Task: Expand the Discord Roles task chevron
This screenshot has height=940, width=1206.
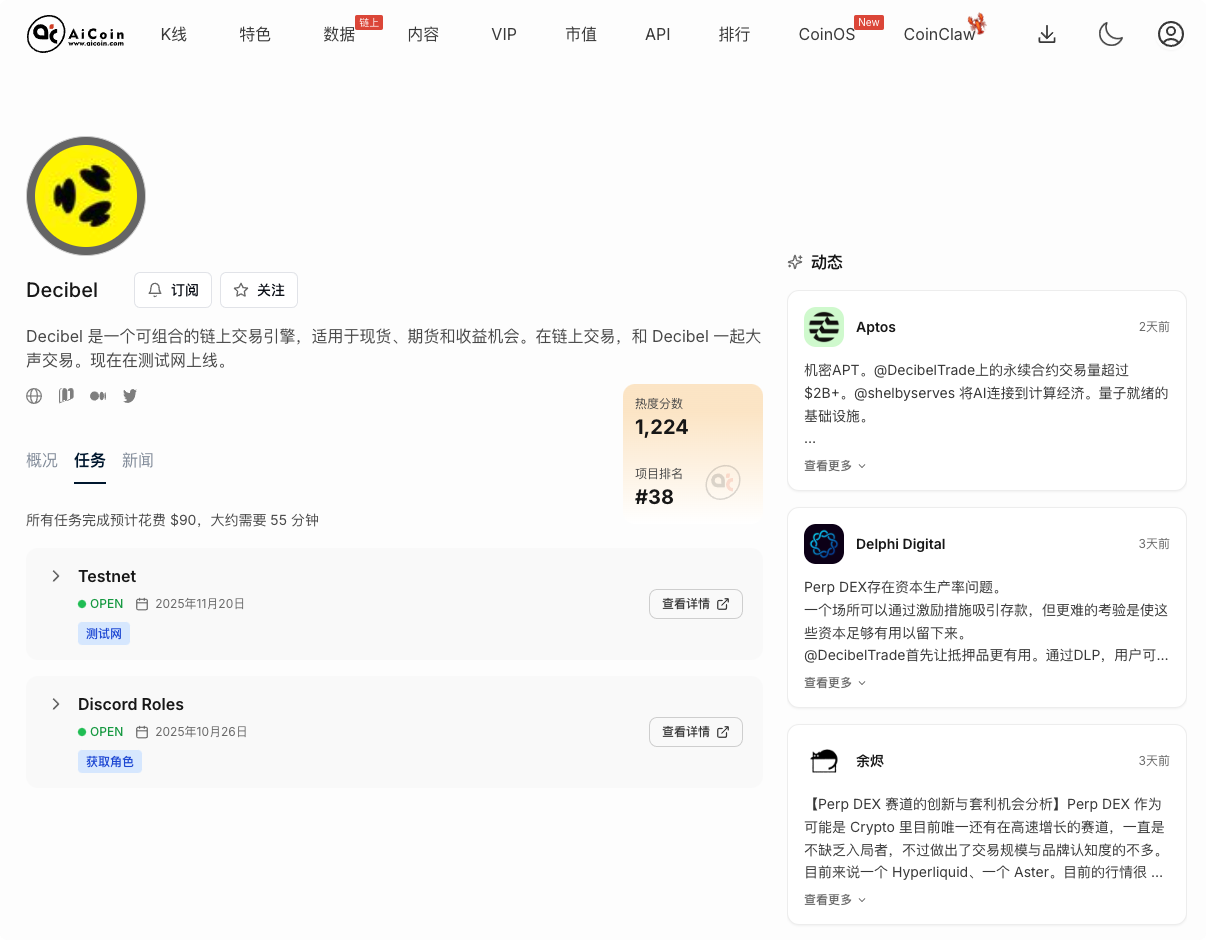Action: coord(56,704)
